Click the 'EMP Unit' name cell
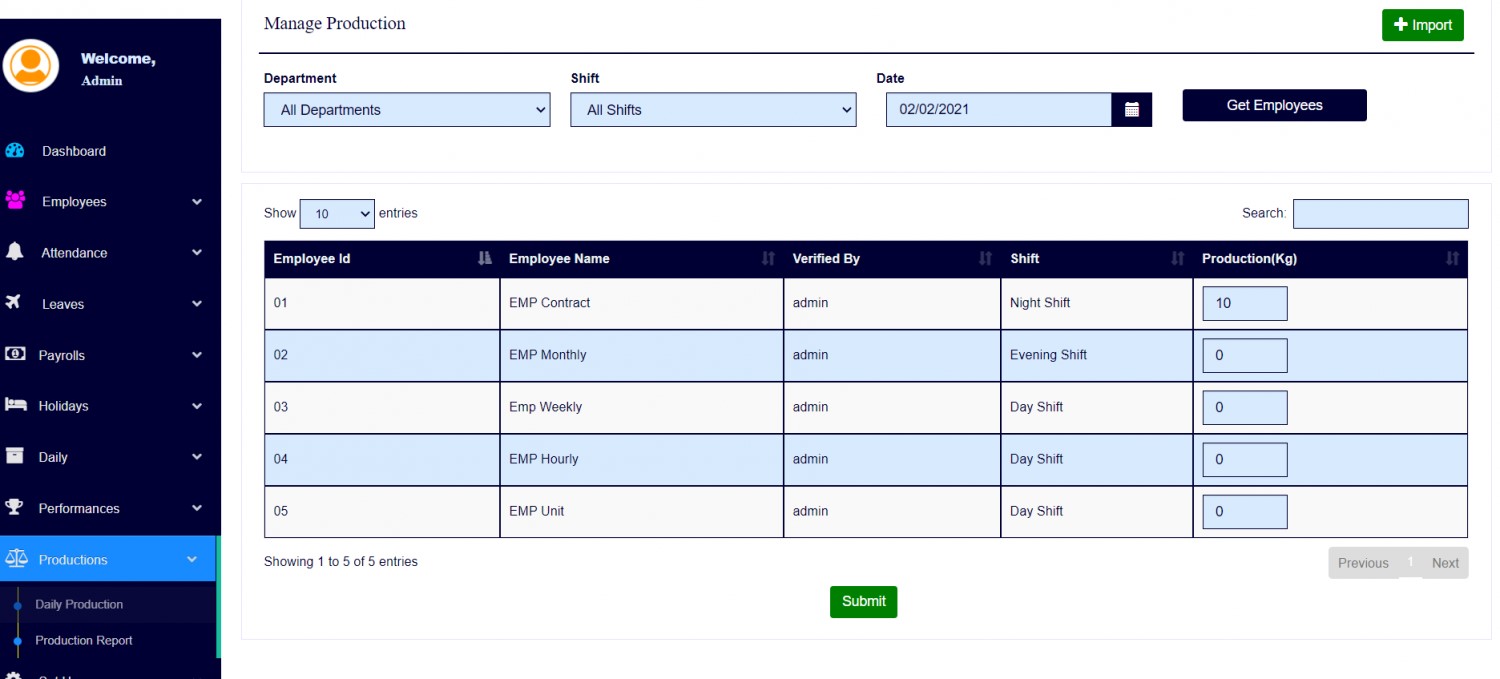The width and height of the screenshot is (1500, 679). point(642,511)
